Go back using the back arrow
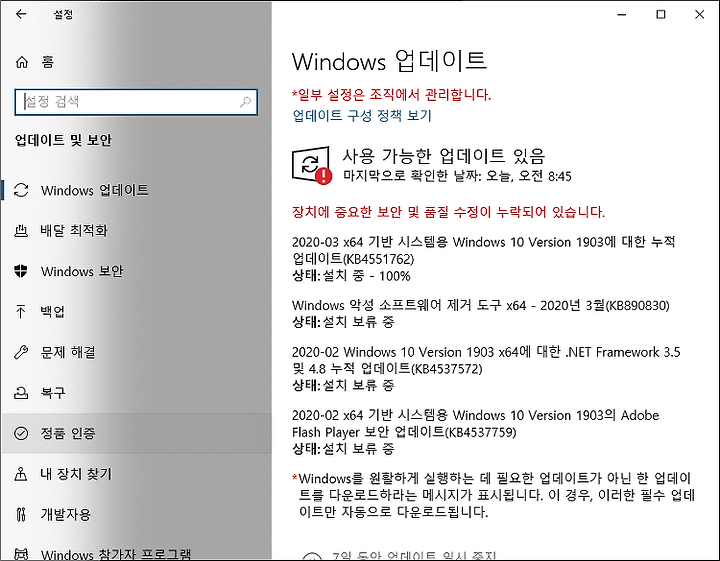The image size is (720, 561). point(21,14)
